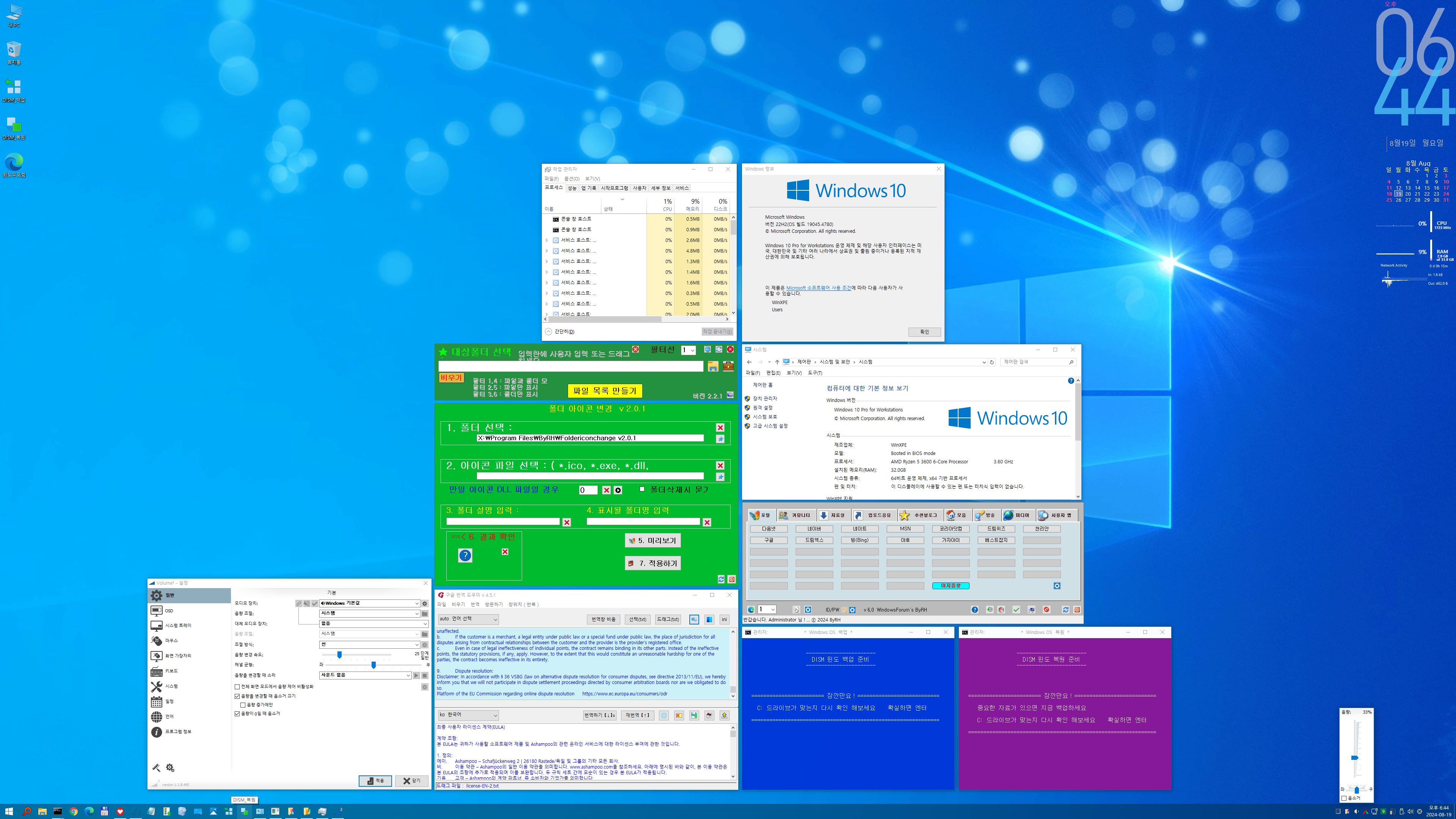The width and height of the screenshot is (1456, 819).
Task: Click blue help icon in ByRH launcher bottom bar
Action: (x=974, y=609)
